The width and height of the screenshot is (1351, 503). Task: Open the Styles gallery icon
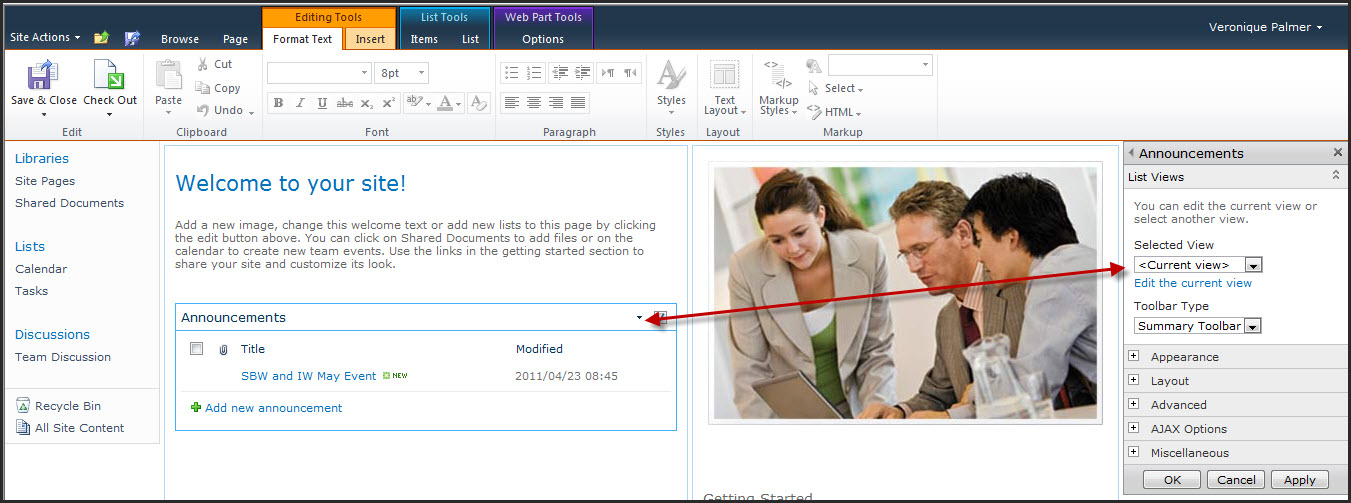(x=671, y=77)
